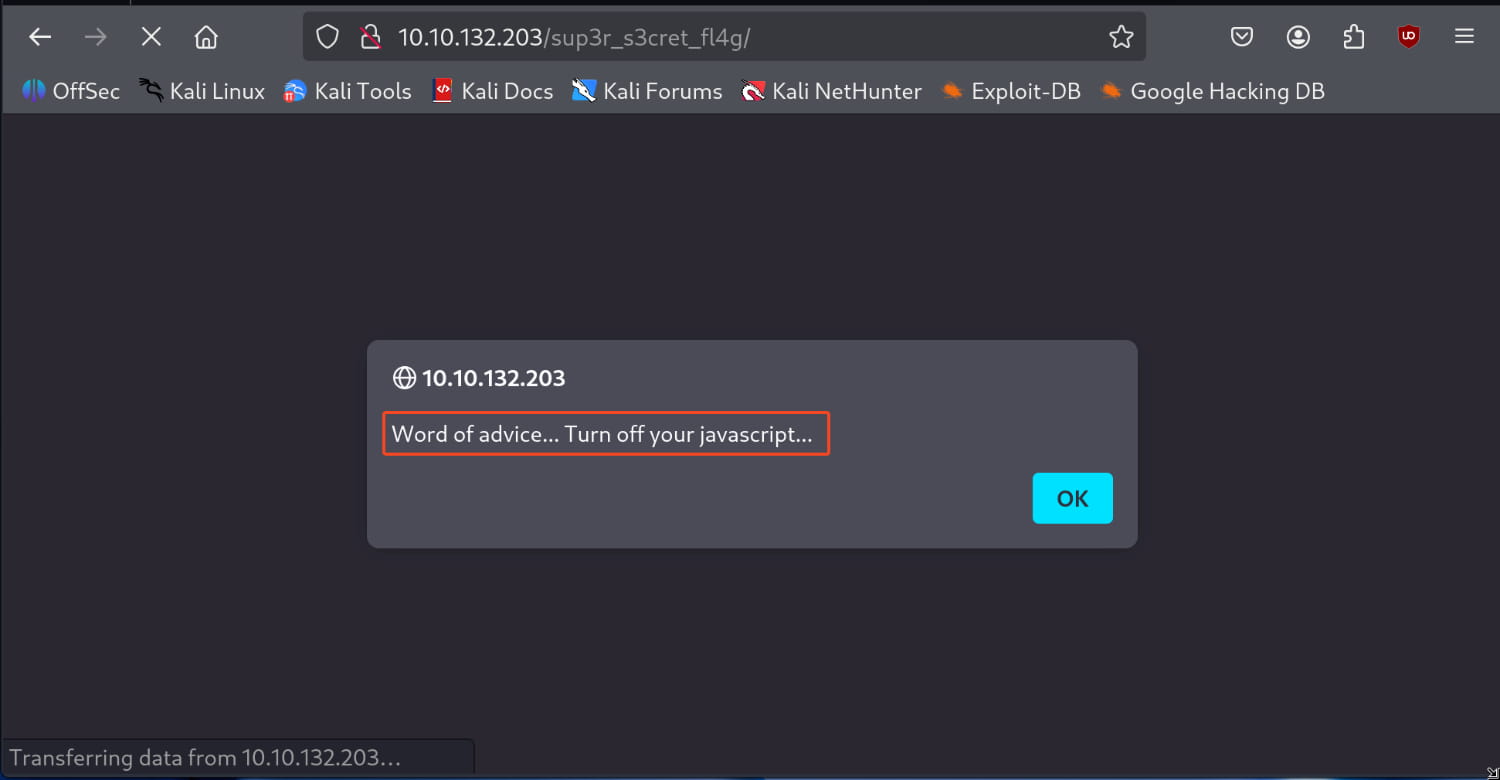Open the Exploit-DB bookmark
Image resolution: width=1500 pixels, height=780 pixels.
1011,91
